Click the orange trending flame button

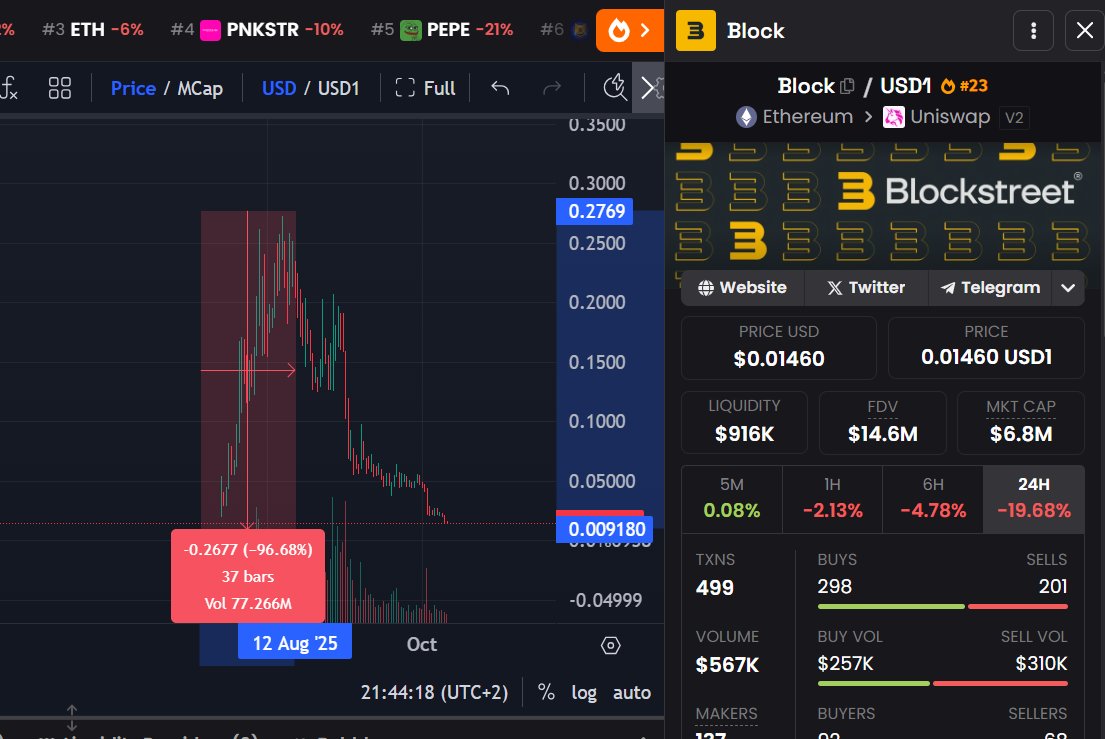click(629, 31)
